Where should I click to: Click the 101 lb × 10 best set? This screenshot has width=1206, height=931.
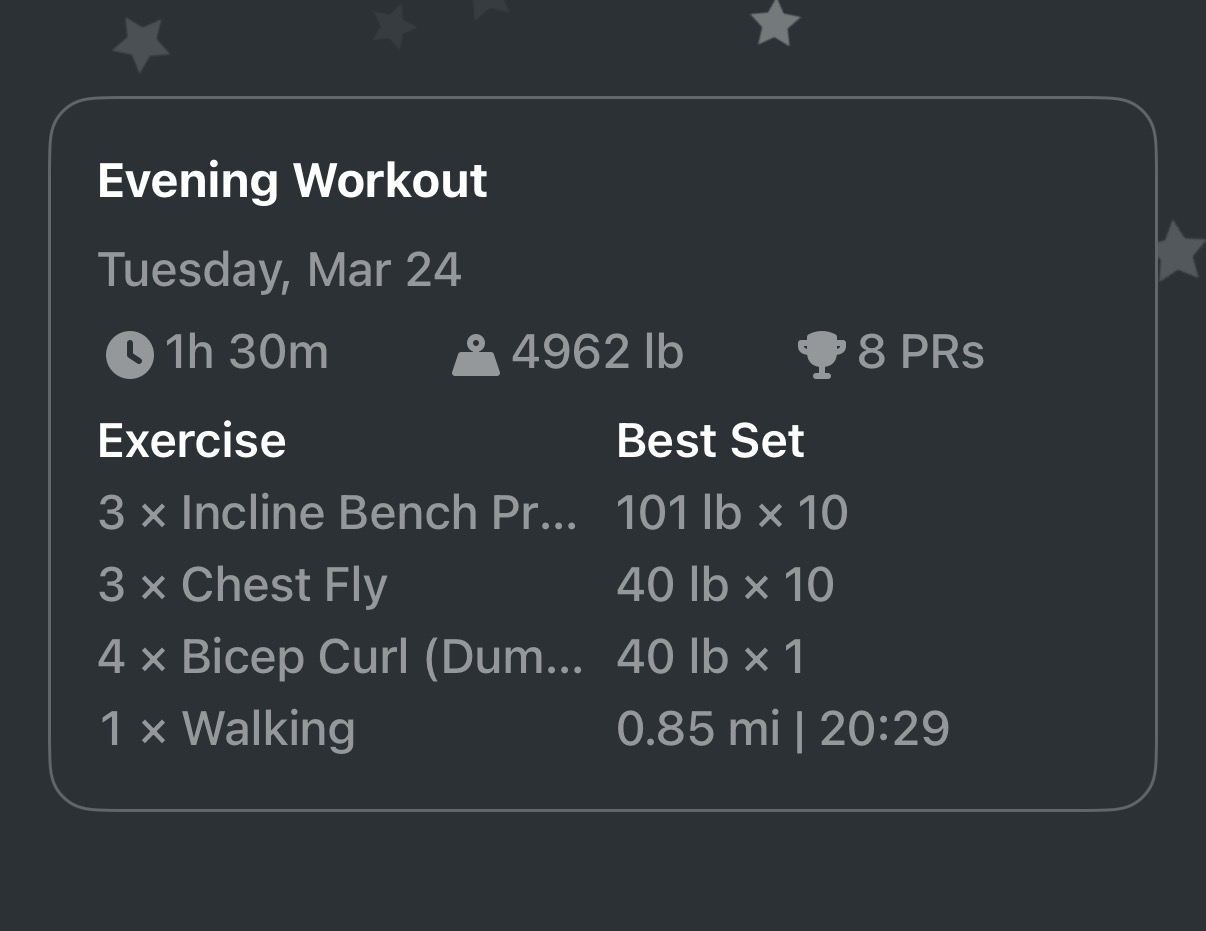pyautogui.click(x=732, y=512)
